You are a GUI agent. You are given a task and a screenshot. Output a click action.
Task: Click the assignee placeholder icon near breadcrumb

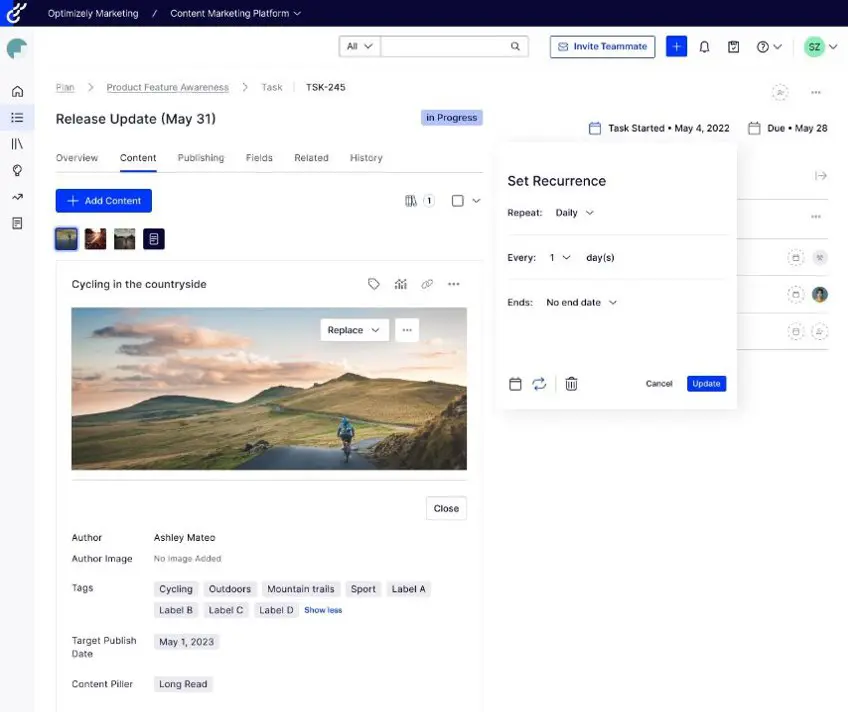780,92
